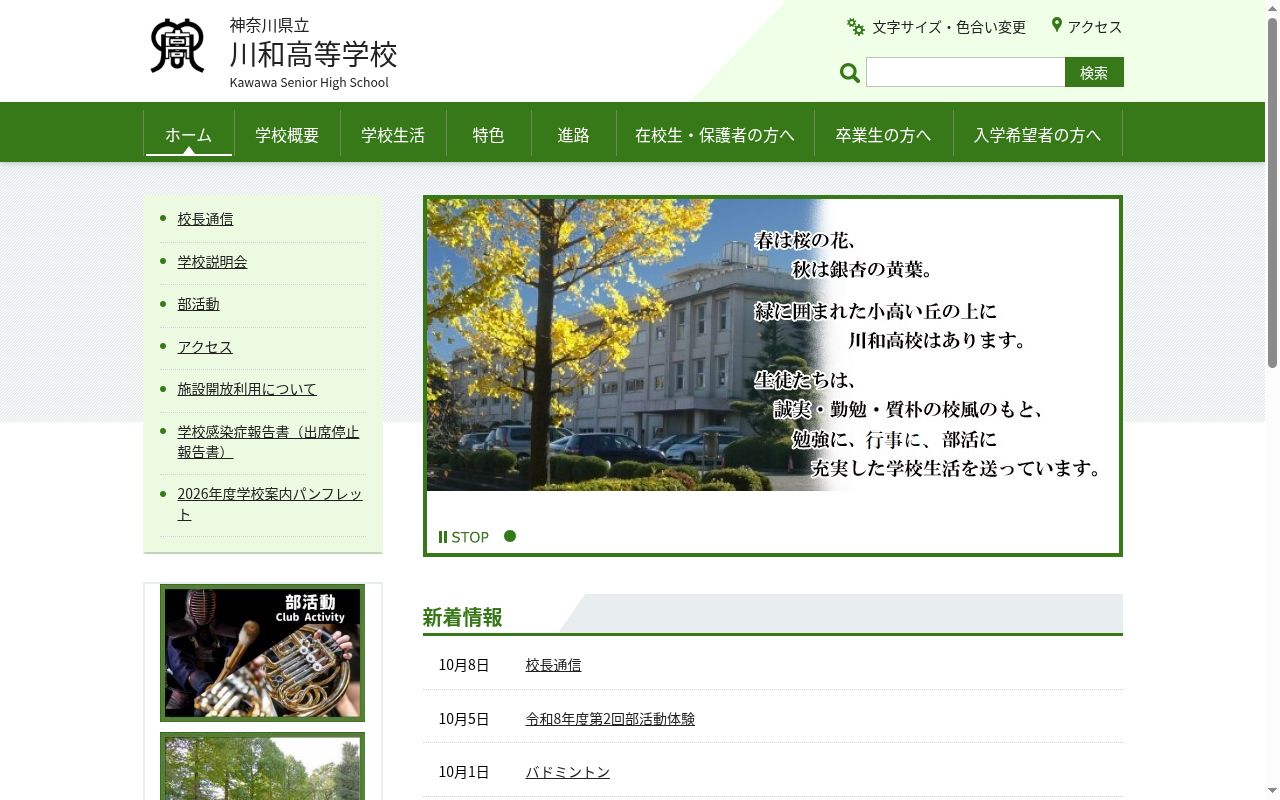Click the tree photo banner below Club Activity

pos(262,766)
